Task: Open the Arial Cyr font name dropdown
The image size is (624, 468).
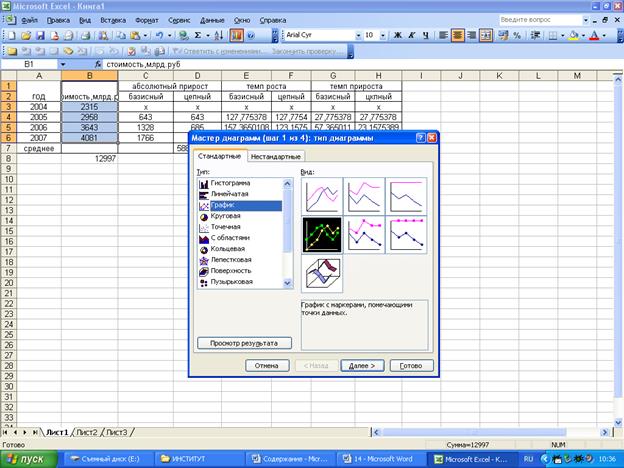Action: tap(353, 35)
